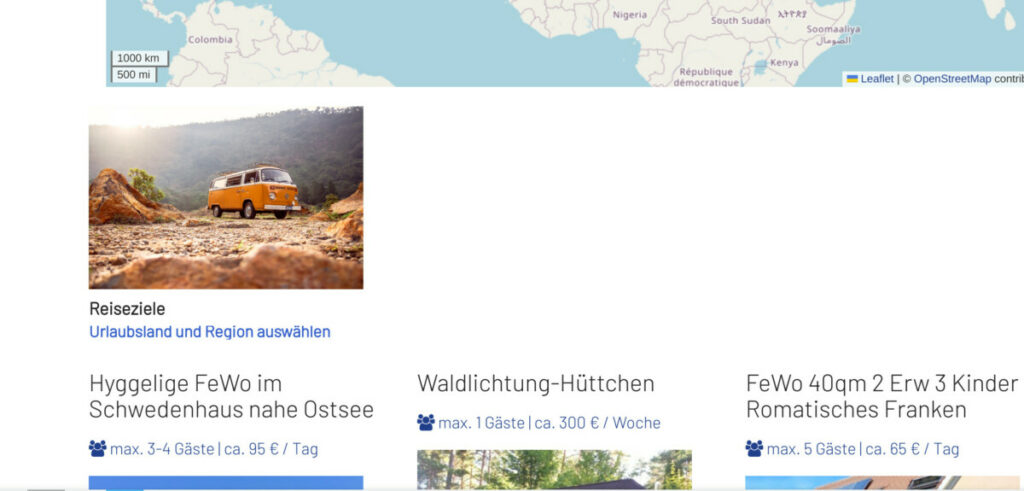The height and width of the screenshot is (491, 1024).
Task: Open the OpenStreetMap contributors link
Action: [968, 79]
